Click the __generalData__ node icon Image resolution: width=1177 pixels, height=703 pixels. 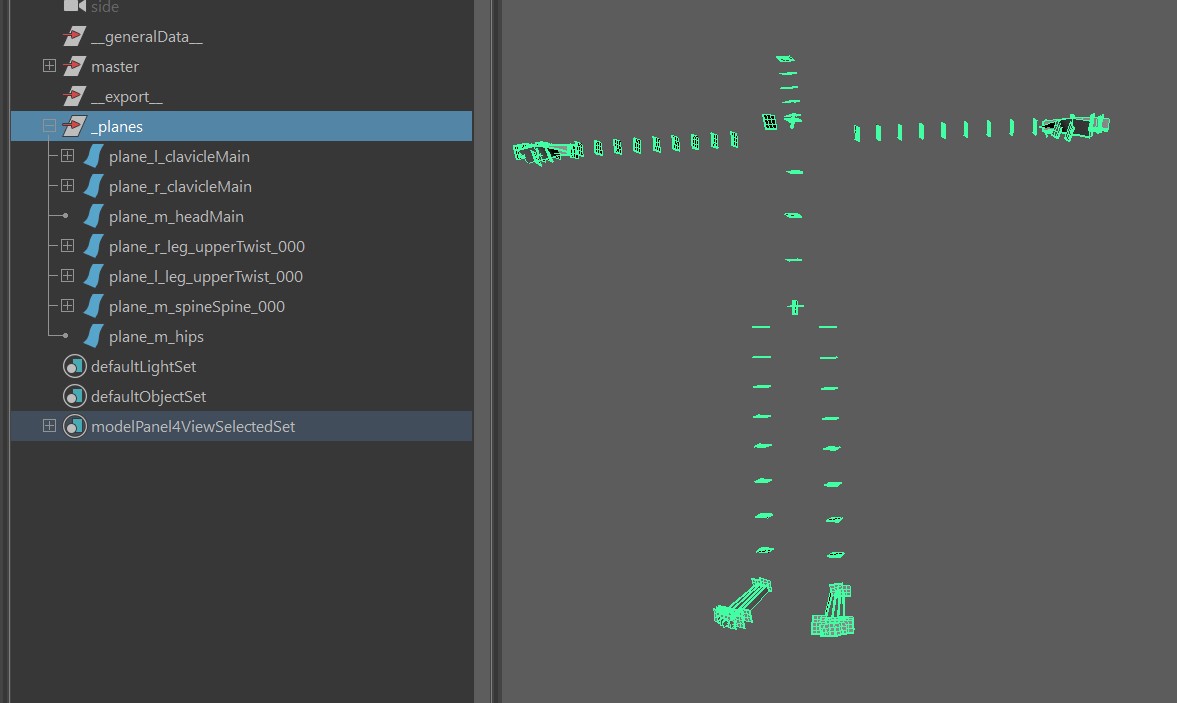tap(73, 37)
